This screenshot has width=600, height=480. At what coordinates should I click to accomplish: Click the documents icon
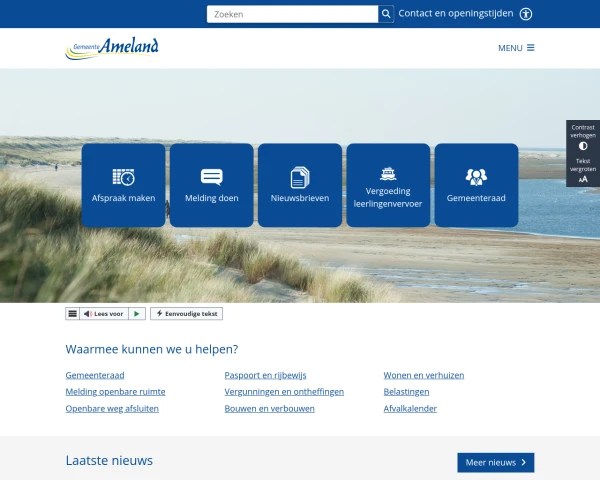(x=300, y=177)
